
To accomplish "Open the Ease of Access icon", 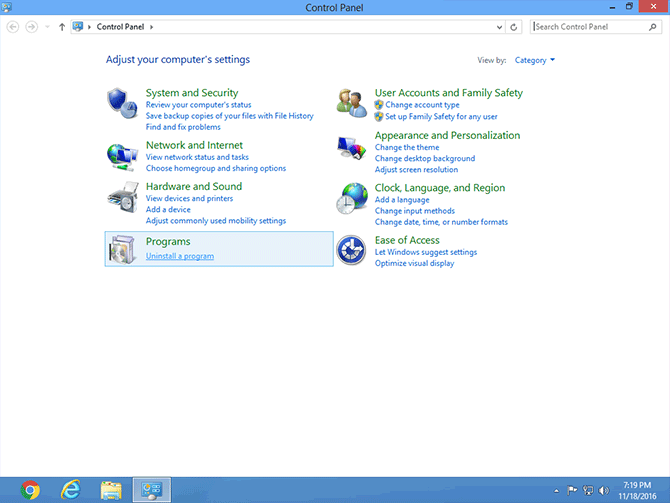I will pos(351,250).
